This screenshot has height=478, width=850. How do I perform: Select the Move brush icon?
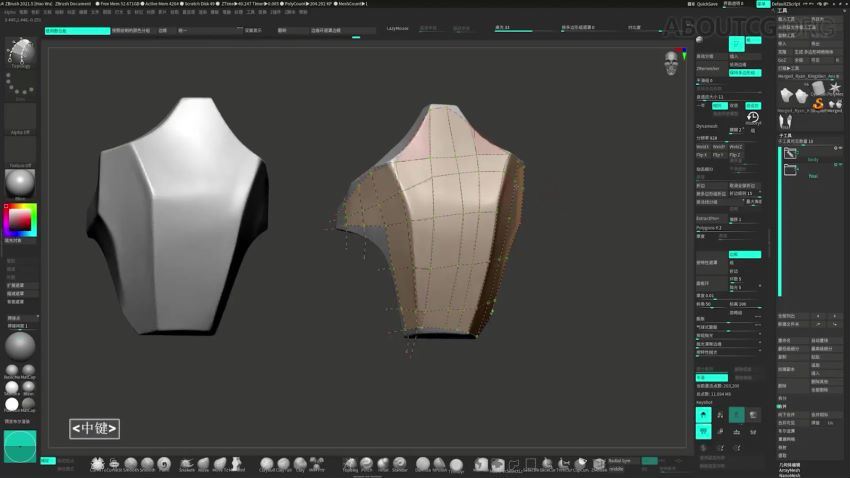pyautogui.click(x=203, y=464)
